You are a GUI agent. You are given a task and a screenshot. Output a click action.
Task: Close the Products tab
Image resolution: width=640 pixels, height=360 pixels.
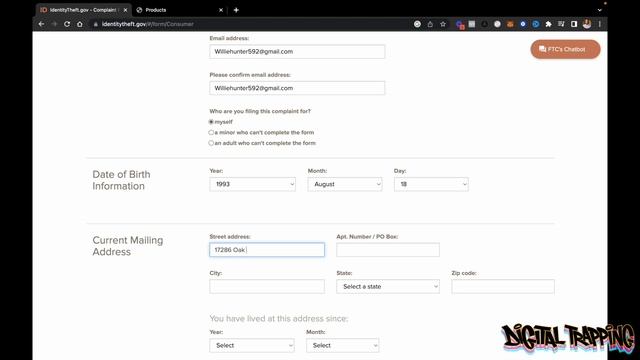click(221, 10)
